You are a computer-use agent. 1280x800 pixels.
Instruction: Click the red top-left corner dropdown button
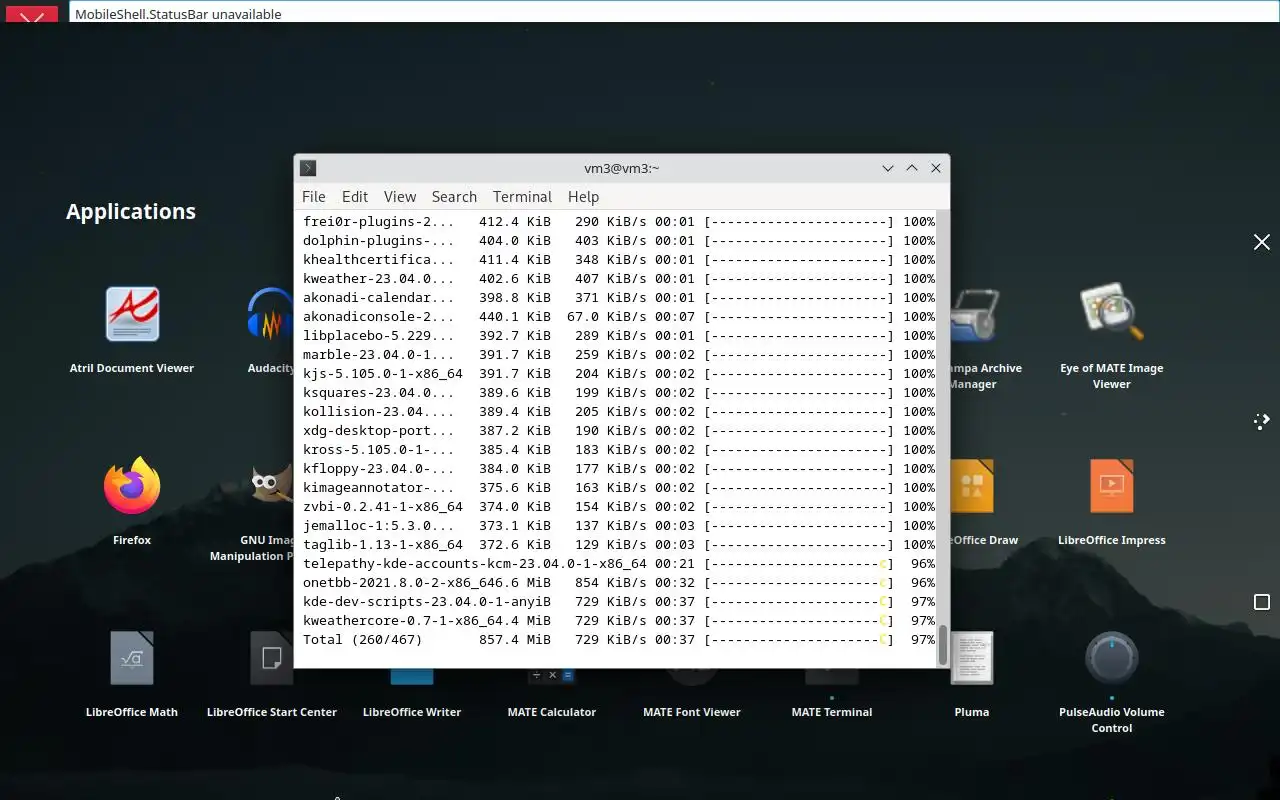pyautogui.click(x=32, y=12)
